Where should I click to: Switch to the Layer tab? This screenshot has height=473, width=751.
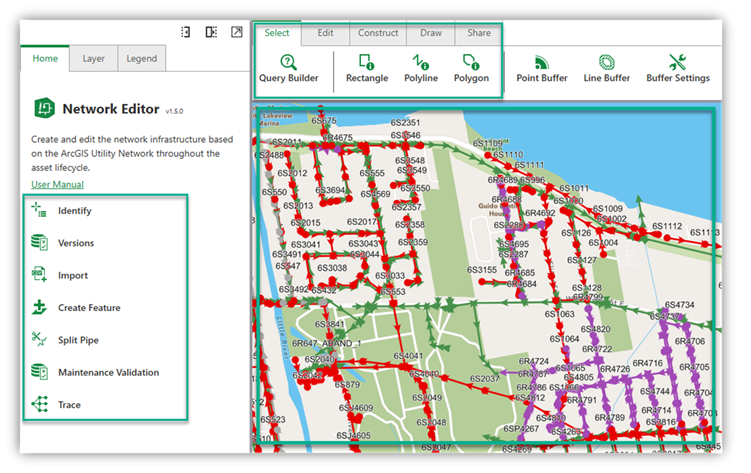point(93,58)
